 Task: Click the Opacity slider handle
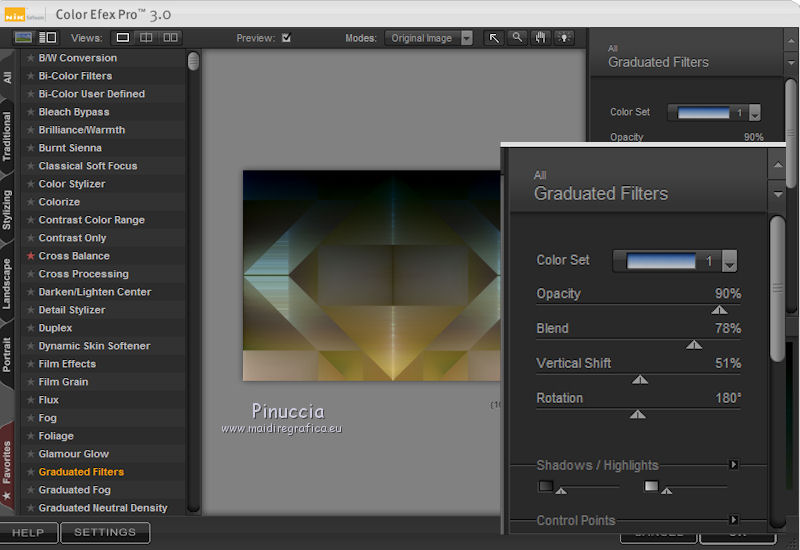pyautogui.click(x=718, y=310)
